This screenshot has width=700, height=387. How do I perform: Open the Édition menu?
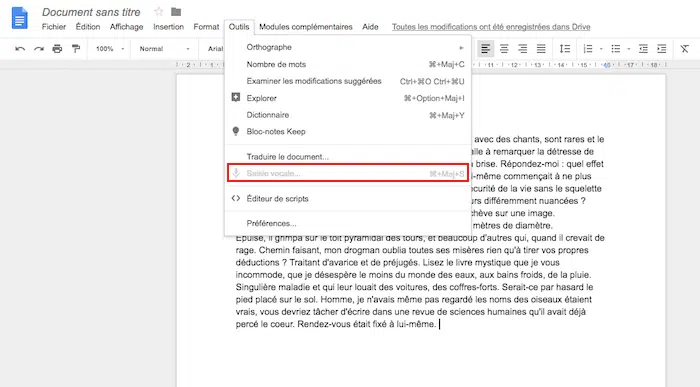click(88, 27)
